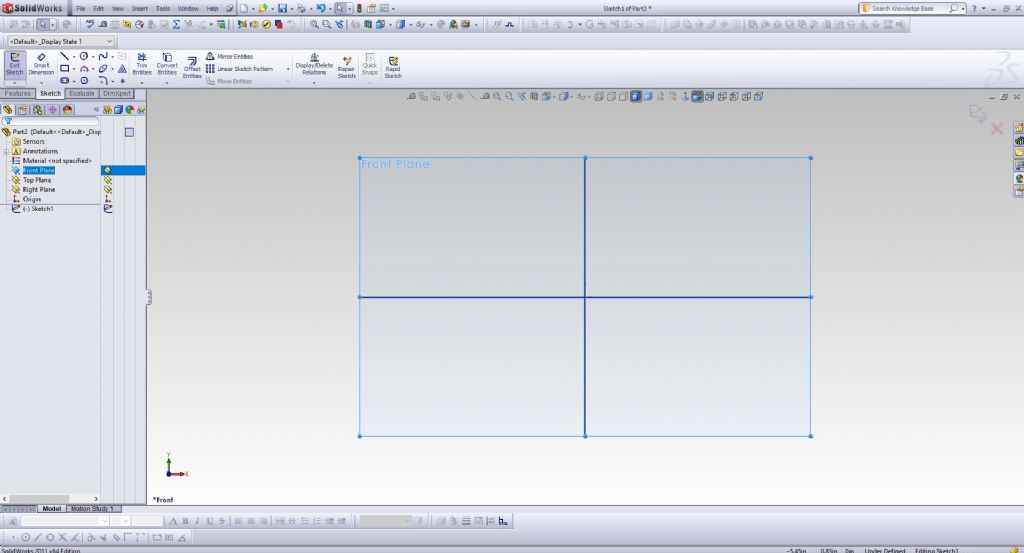
Task: Click Trim Entities tool
Action: (142, 65)
